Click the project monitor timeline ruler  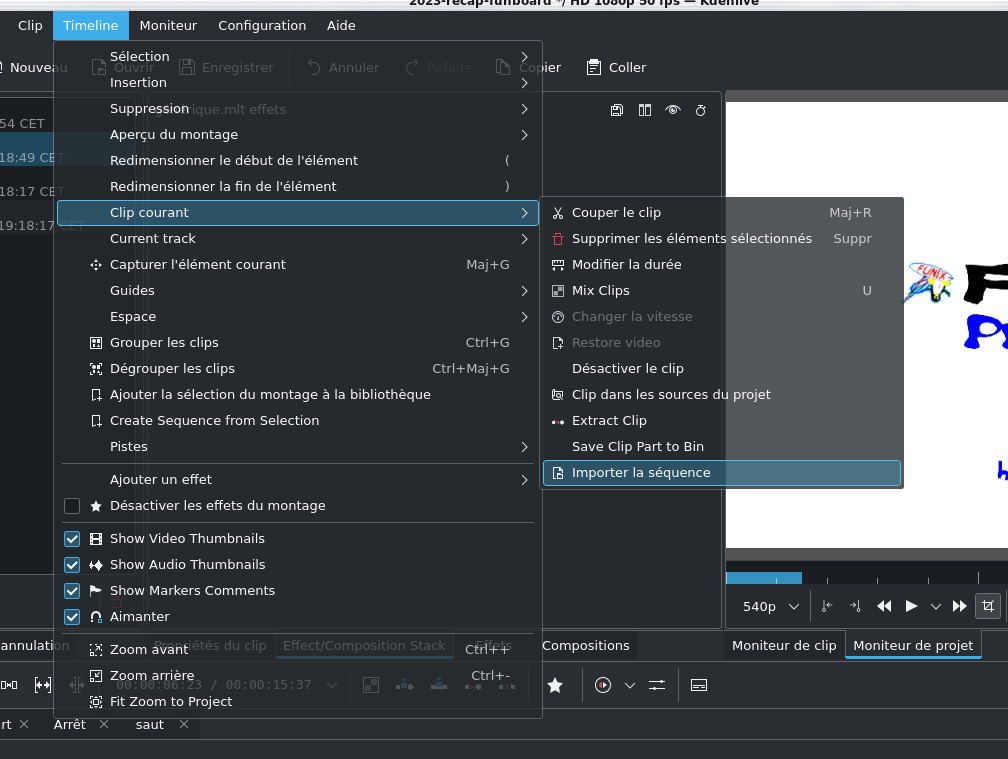pyautogui.click(x=867, y=578)
